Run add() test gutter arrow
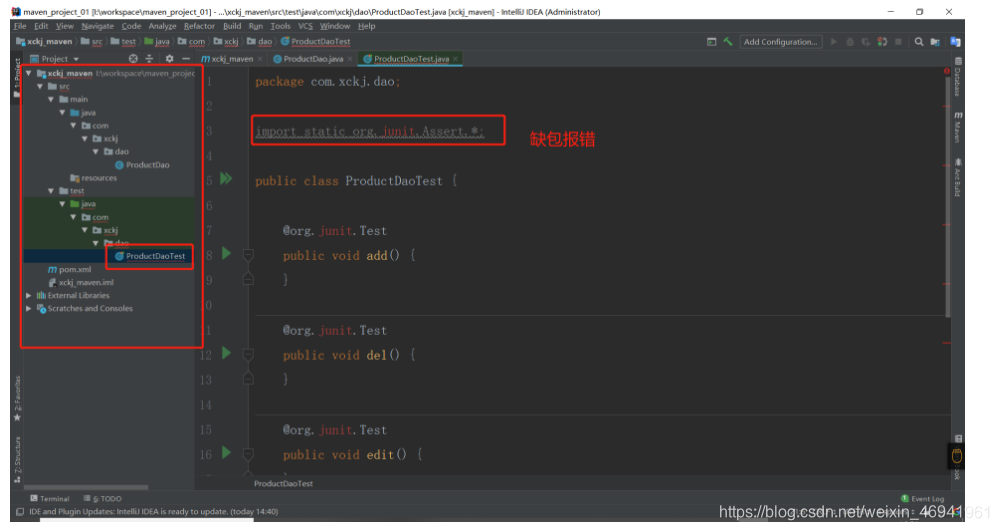 point(226,253)
